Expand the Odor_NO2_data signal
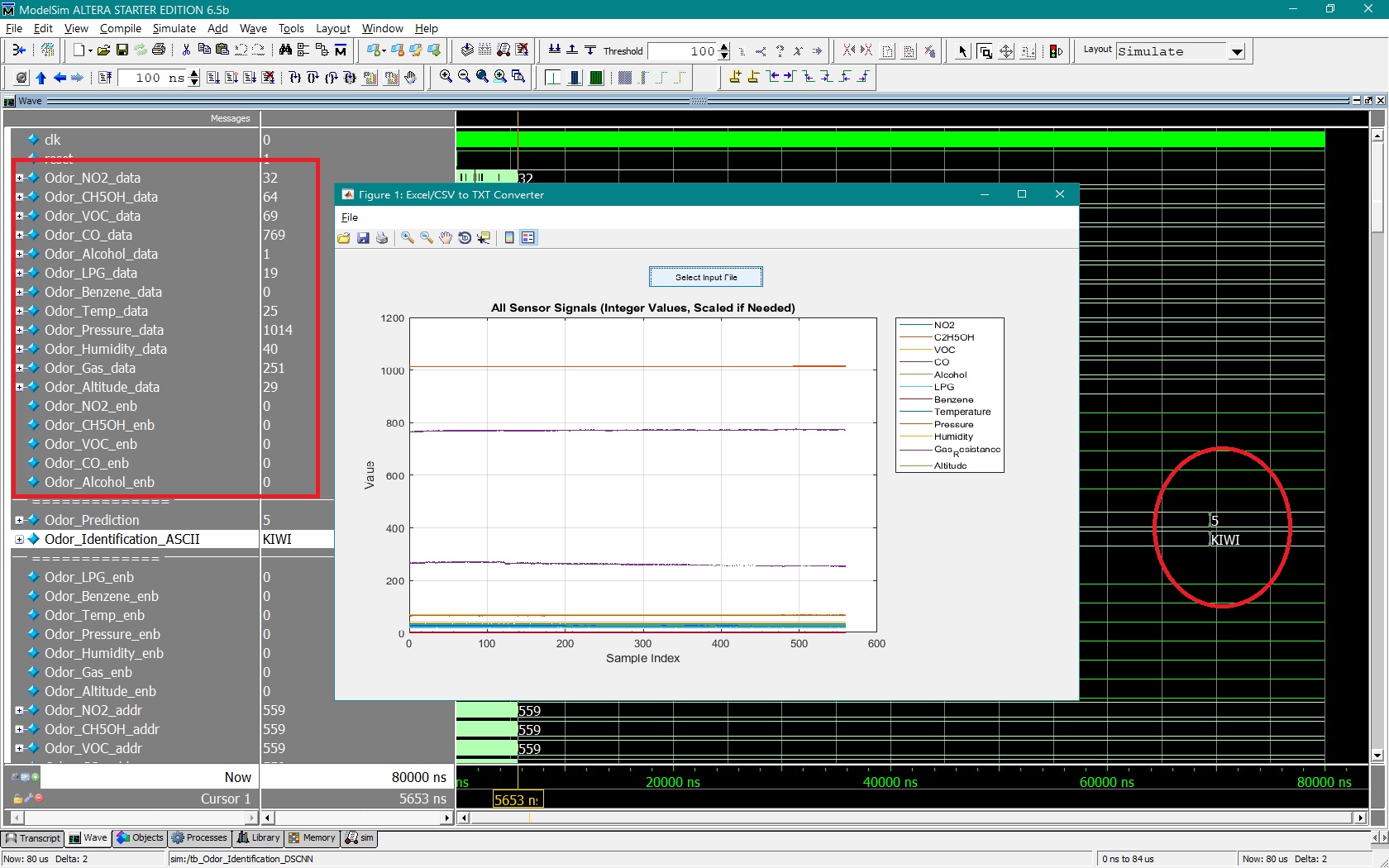 (x=19, y=178)
